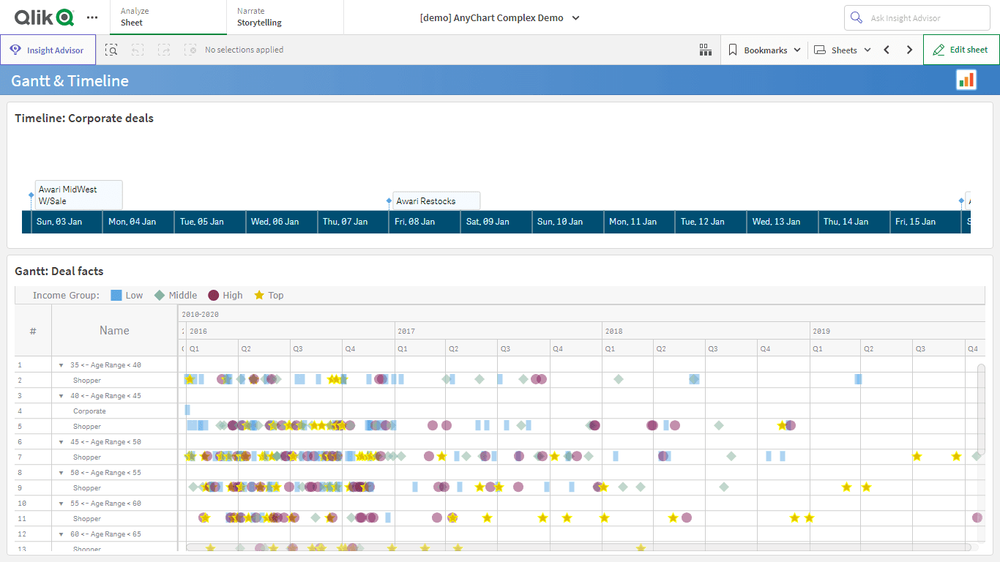The height and width of the screenshot is (562, 1000).
Task: Click the Qlik logo
Action: click(x=44, y=17)
